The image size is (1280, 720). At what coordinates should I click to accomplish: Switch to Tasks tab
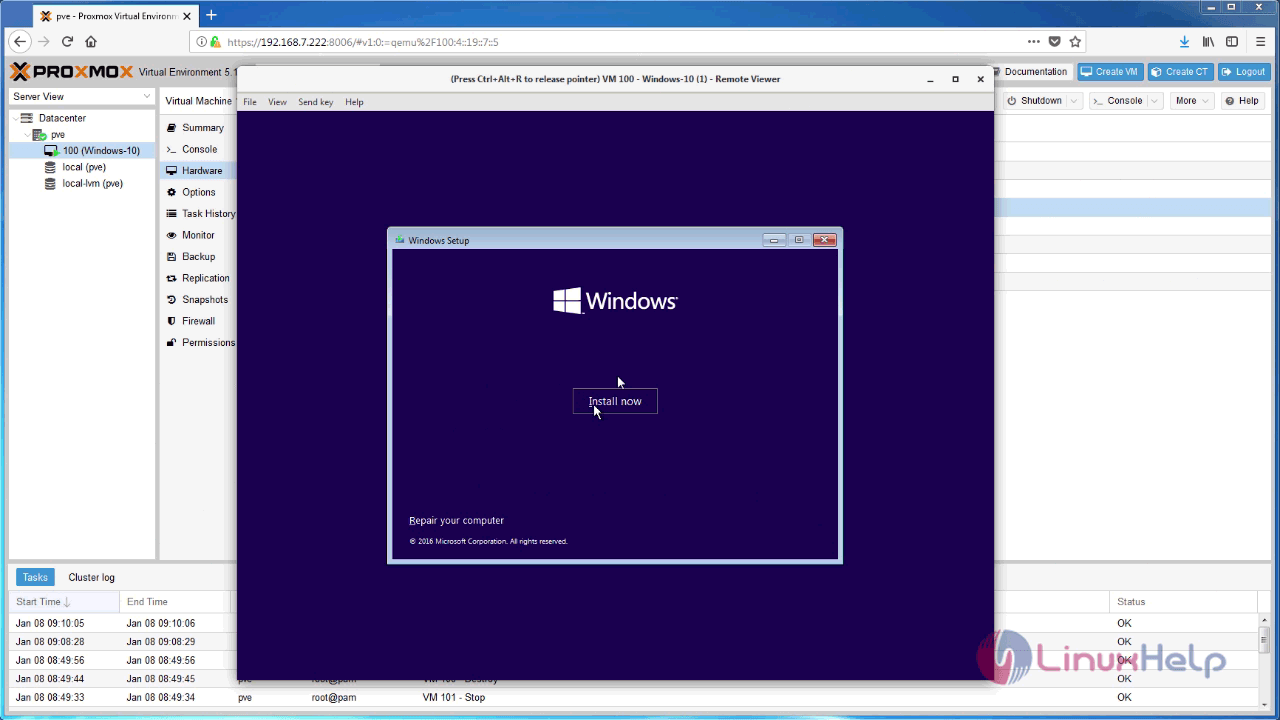[x=35, y=577]
